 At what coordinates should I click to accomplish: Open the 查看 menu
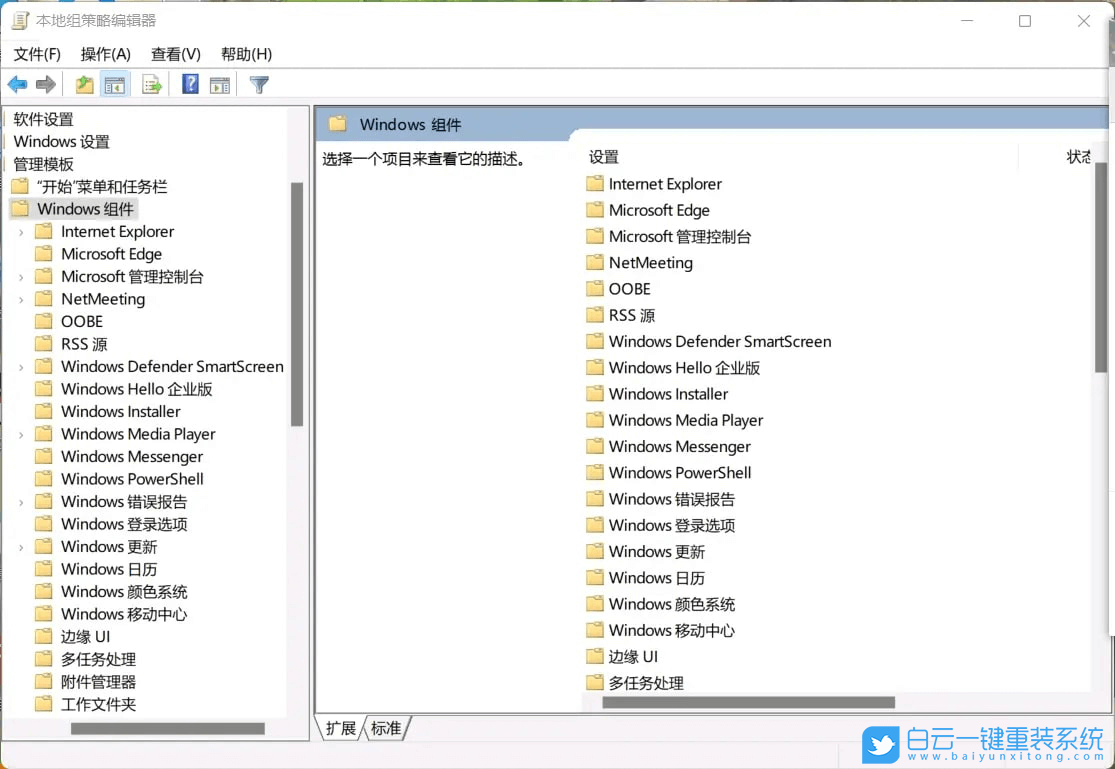click(175, 54)
